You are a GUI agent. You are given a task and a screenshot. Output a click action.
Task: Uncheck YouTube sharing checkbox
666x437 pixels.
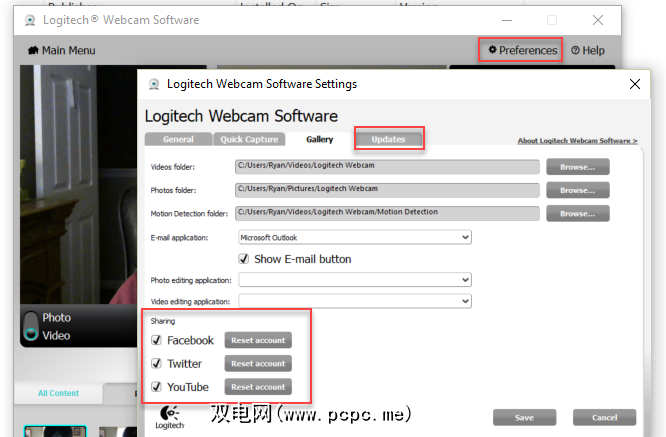[x=156, y=386]
